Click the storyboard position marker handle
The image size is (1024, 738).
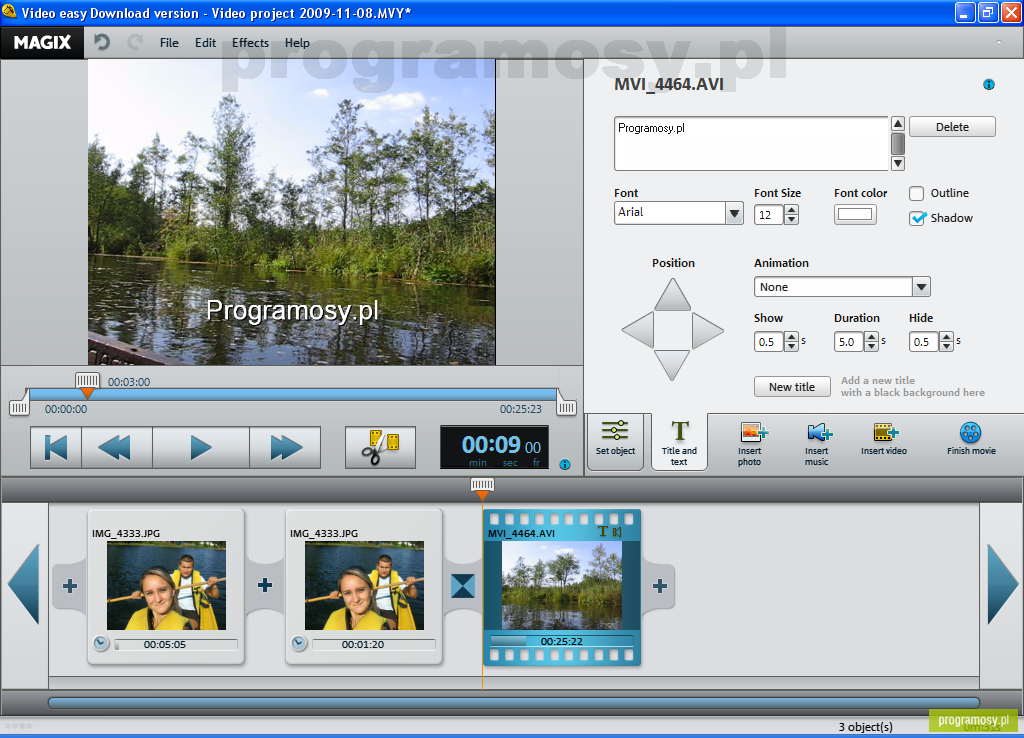[x=482, y=485]
